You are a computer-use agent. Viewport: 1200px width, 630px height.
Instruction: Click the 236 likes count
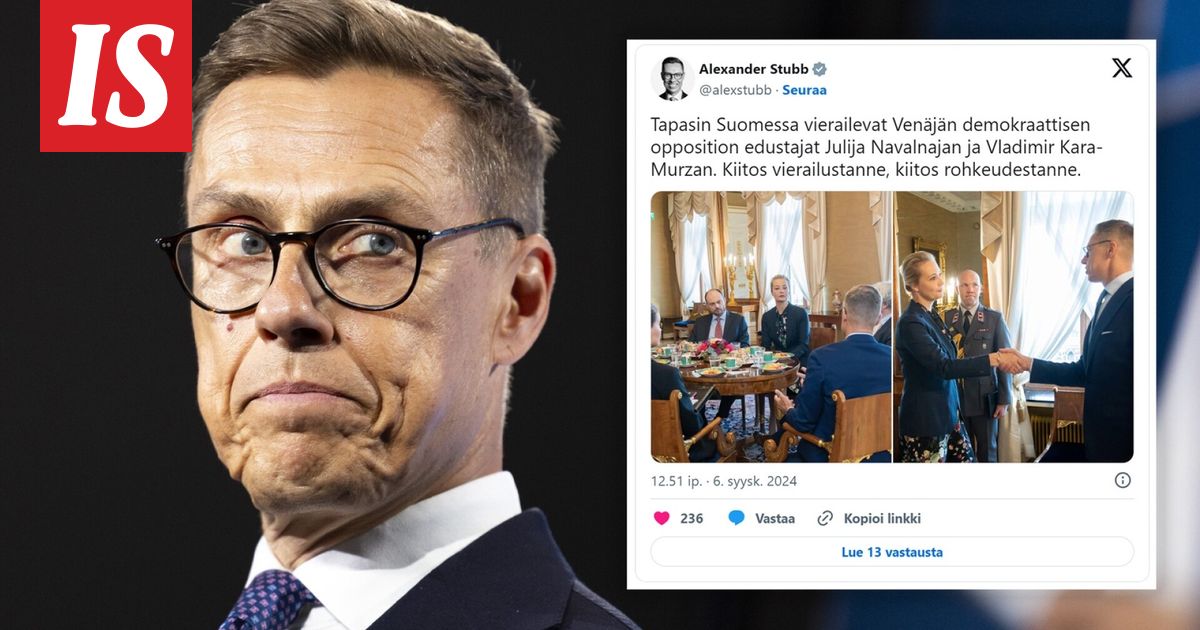(x=692, y=518)
